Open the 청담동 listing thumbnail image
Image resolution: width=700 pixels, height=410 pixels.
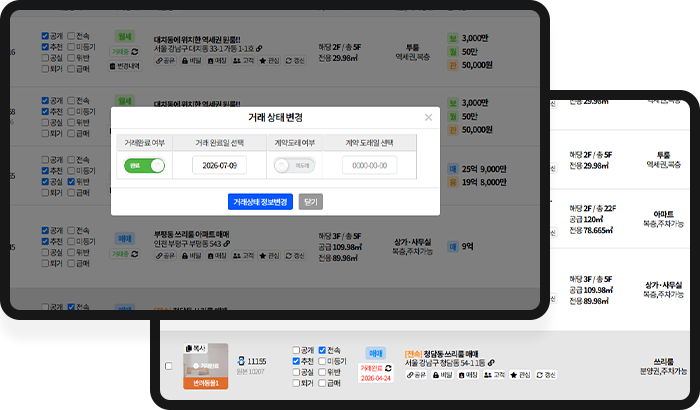point(205,366)
